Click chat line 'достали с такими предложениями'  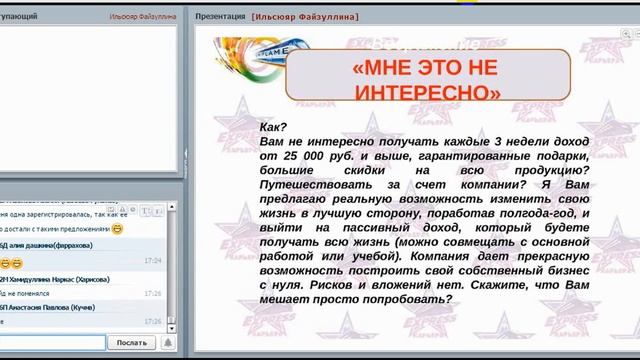click(x=57, y=229)
